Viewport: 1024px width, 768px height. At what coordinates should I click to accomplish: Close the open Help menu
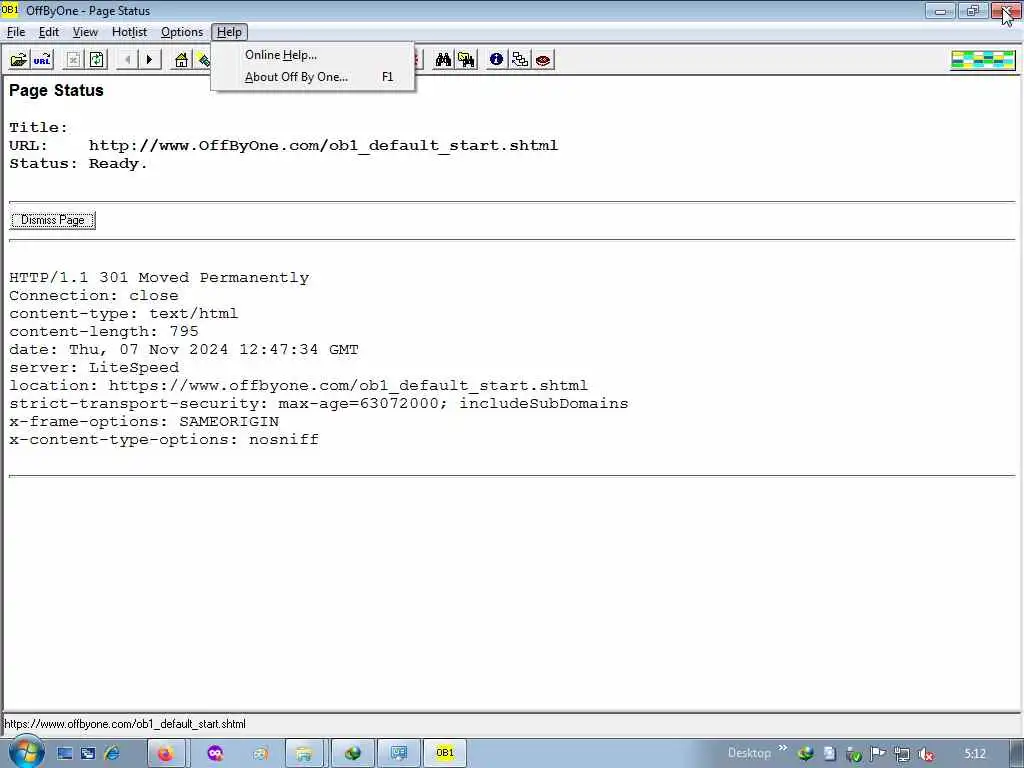[x=229, y=32]
